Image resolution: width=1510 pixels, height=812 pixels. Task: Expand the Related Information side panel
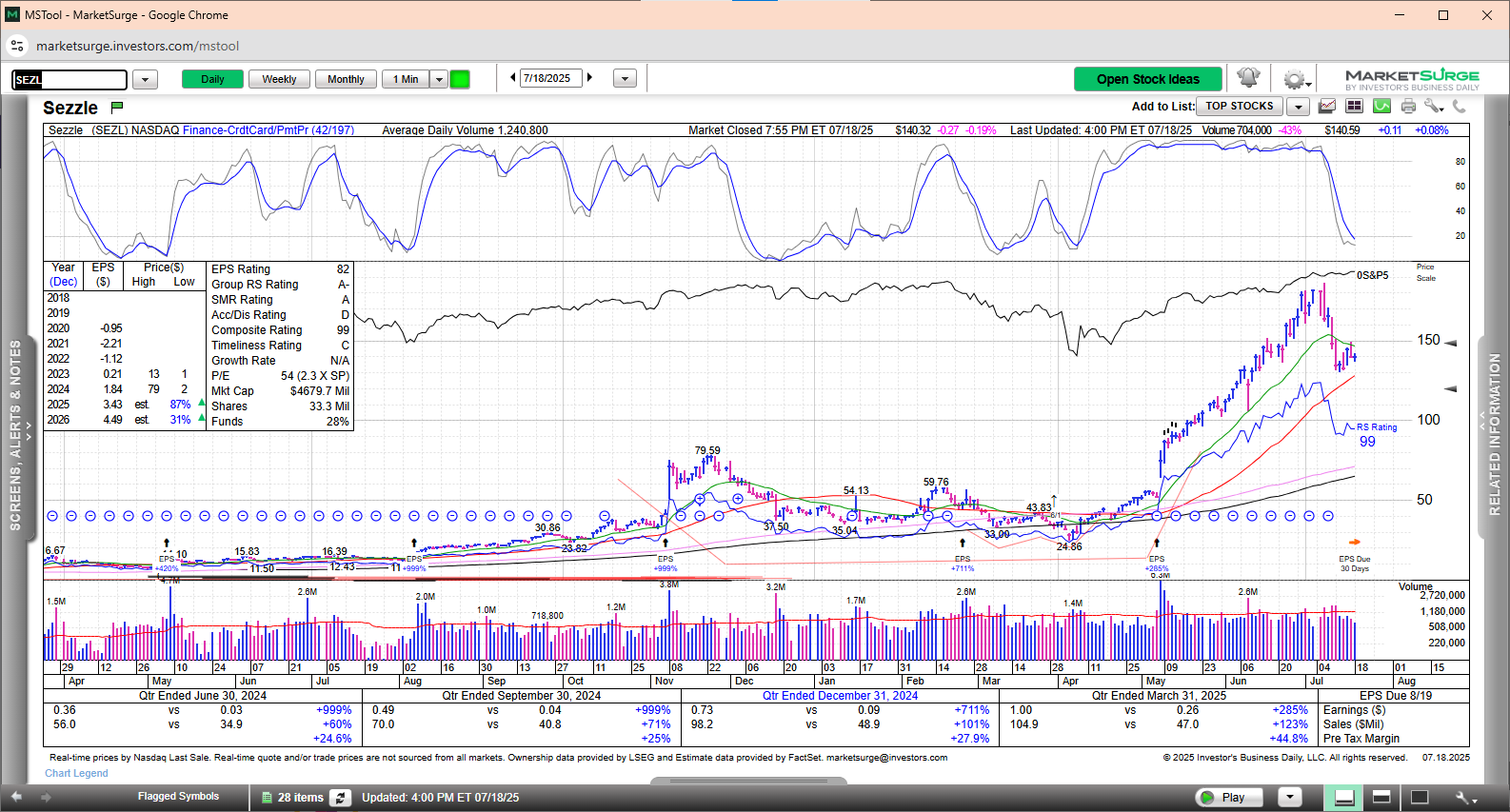pos(1493,435)
